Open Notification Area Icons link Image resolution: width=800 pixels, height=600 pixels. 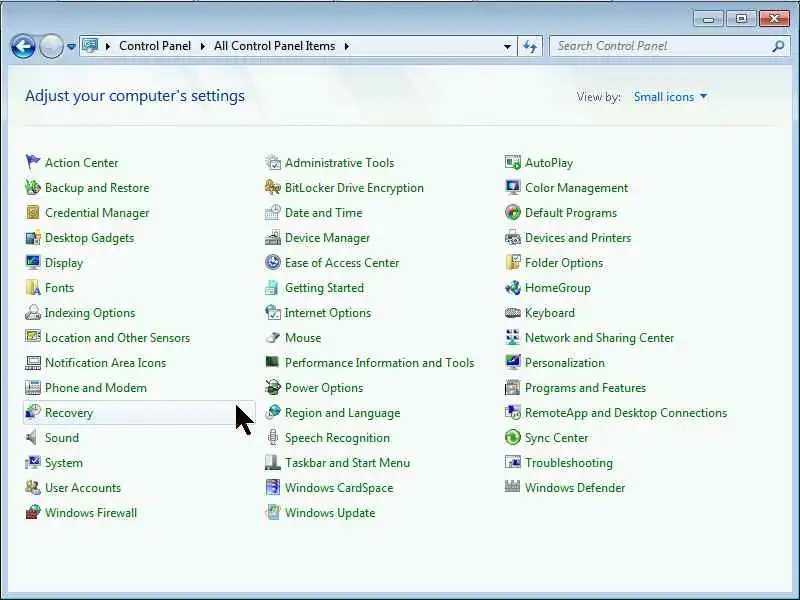[106, 362]
